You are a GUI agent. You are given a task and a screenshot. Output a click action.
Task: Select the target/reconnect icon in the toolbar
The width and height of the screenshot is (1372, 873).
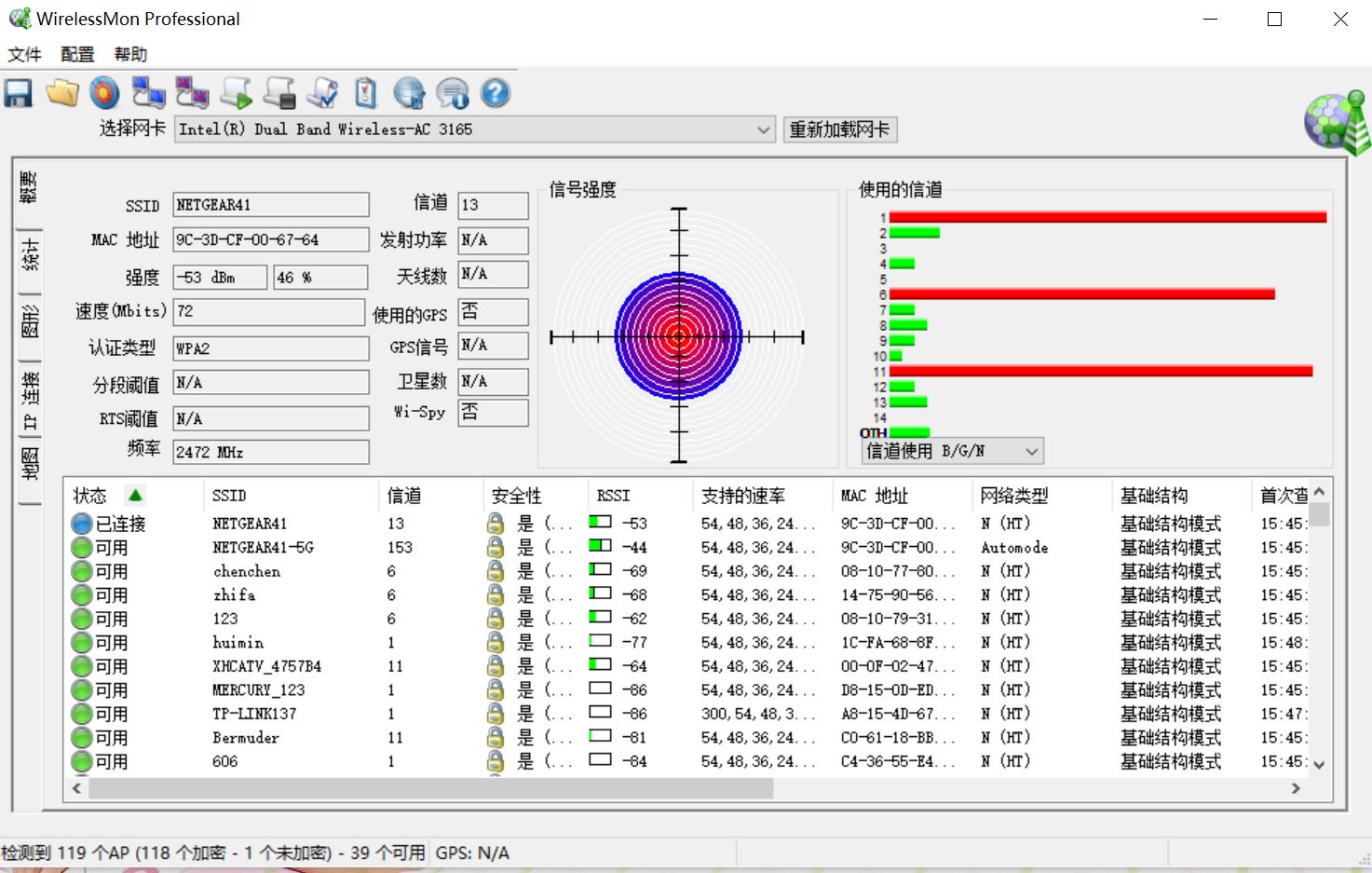tap(104, 93)
